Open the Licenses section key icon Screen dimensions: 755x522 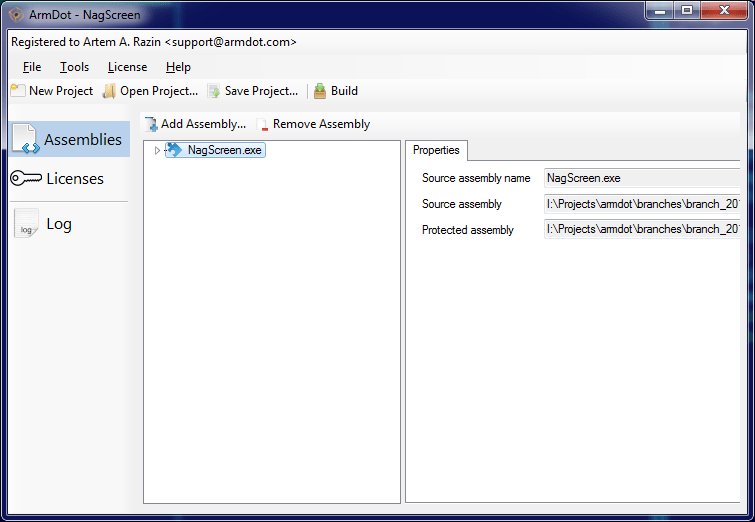tap(26, 178)
